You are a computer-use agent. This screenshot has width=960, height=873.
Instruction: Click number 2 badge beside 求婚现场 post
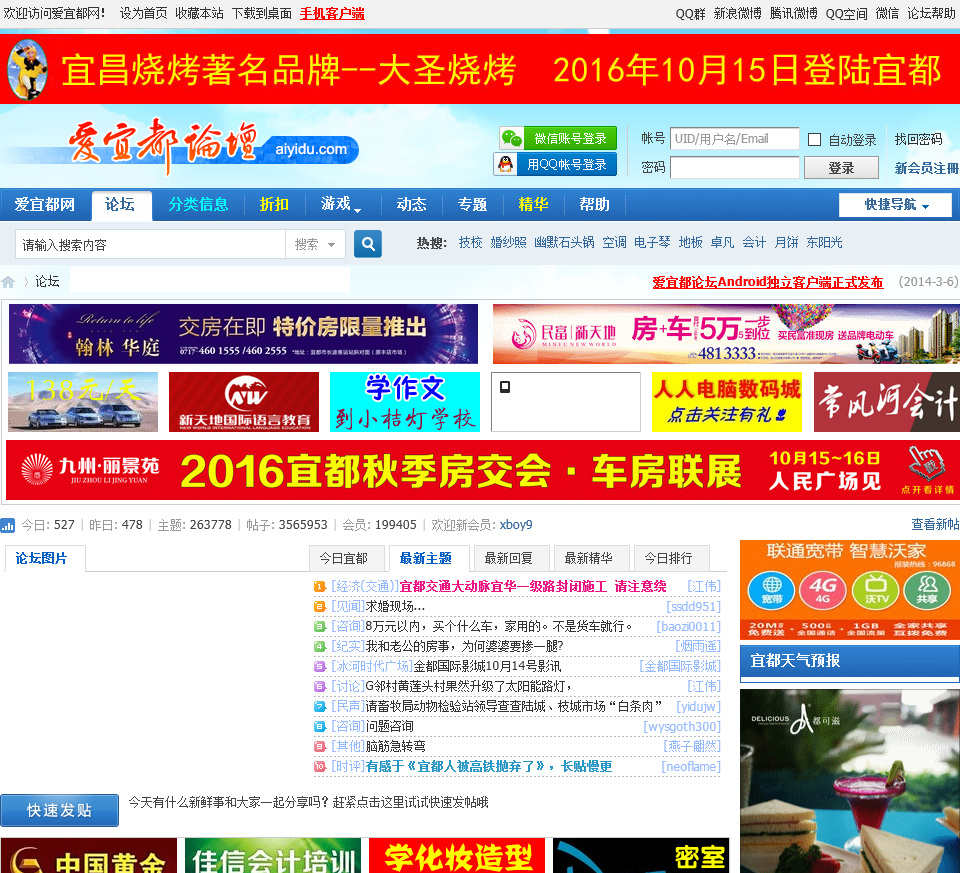coord(320,607)
